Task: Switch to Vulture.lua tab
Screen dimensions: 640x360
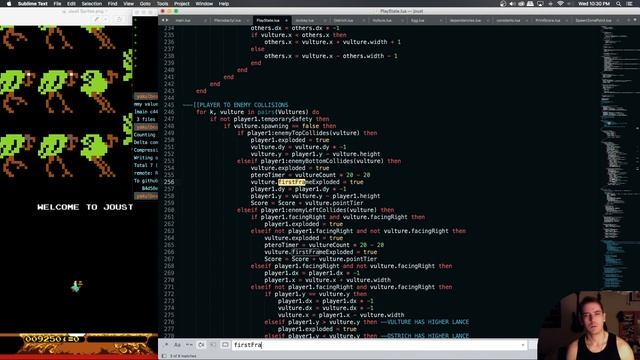Action: 382,20
